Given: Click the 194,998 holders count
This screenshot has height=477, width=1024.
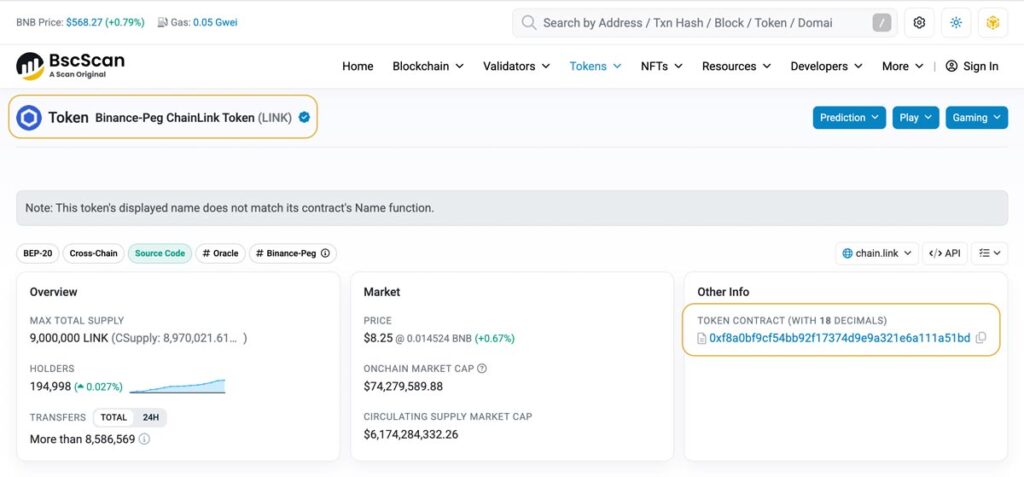Looking at the screenshot, I should tap(50, 386).
